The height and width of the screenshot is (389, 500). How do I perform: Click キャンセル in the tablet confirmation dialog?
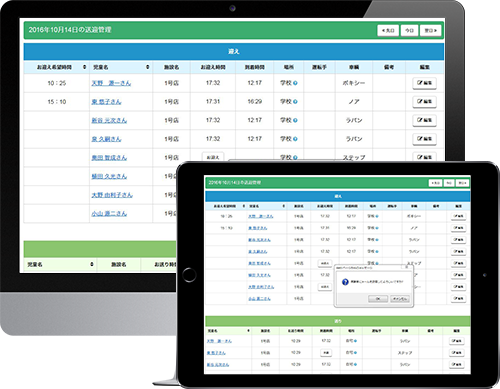pyautogui.click(x=399, y=299)
